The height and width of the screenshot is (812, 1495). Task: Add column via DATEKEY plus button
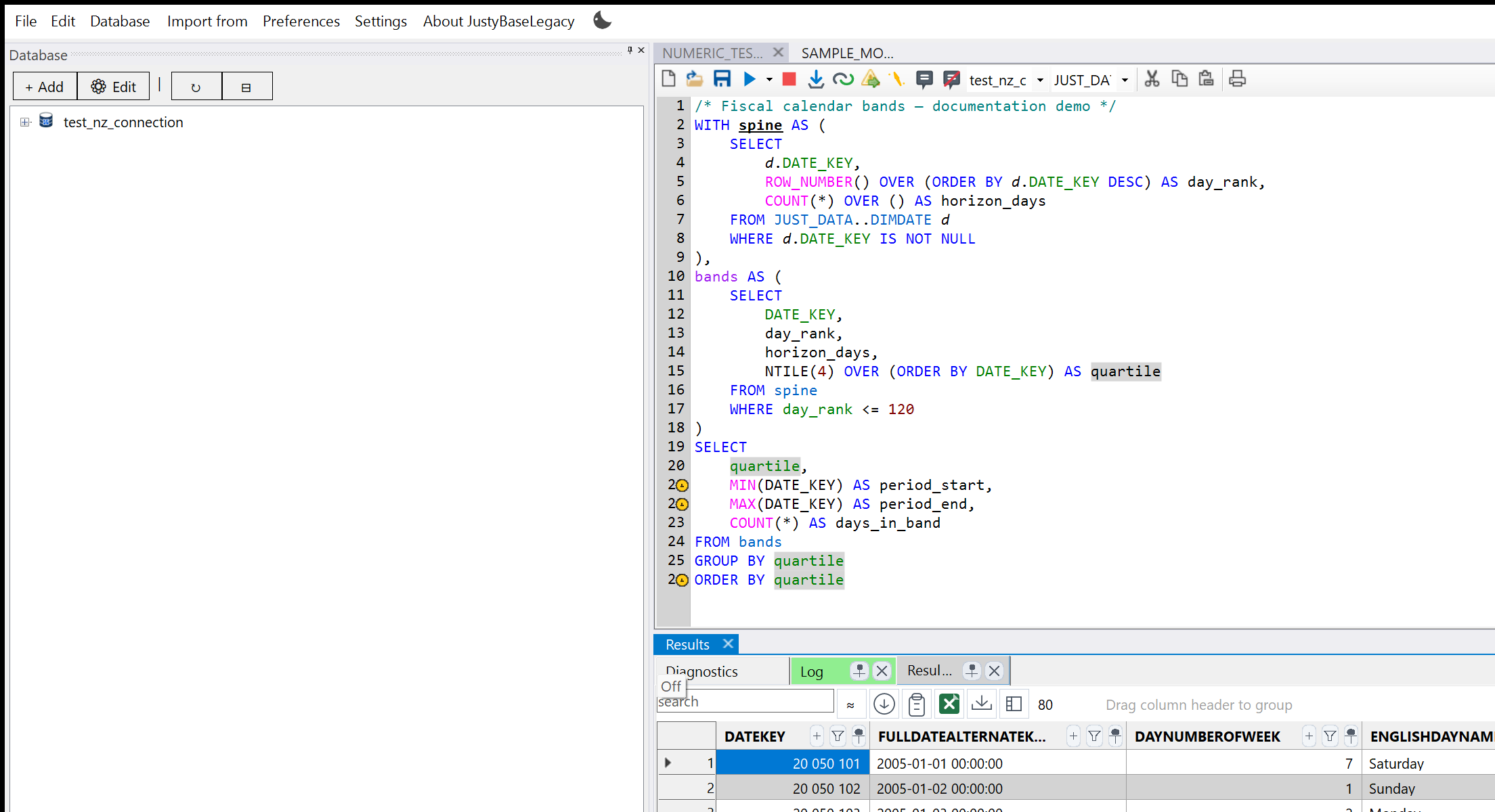[817, 736]
